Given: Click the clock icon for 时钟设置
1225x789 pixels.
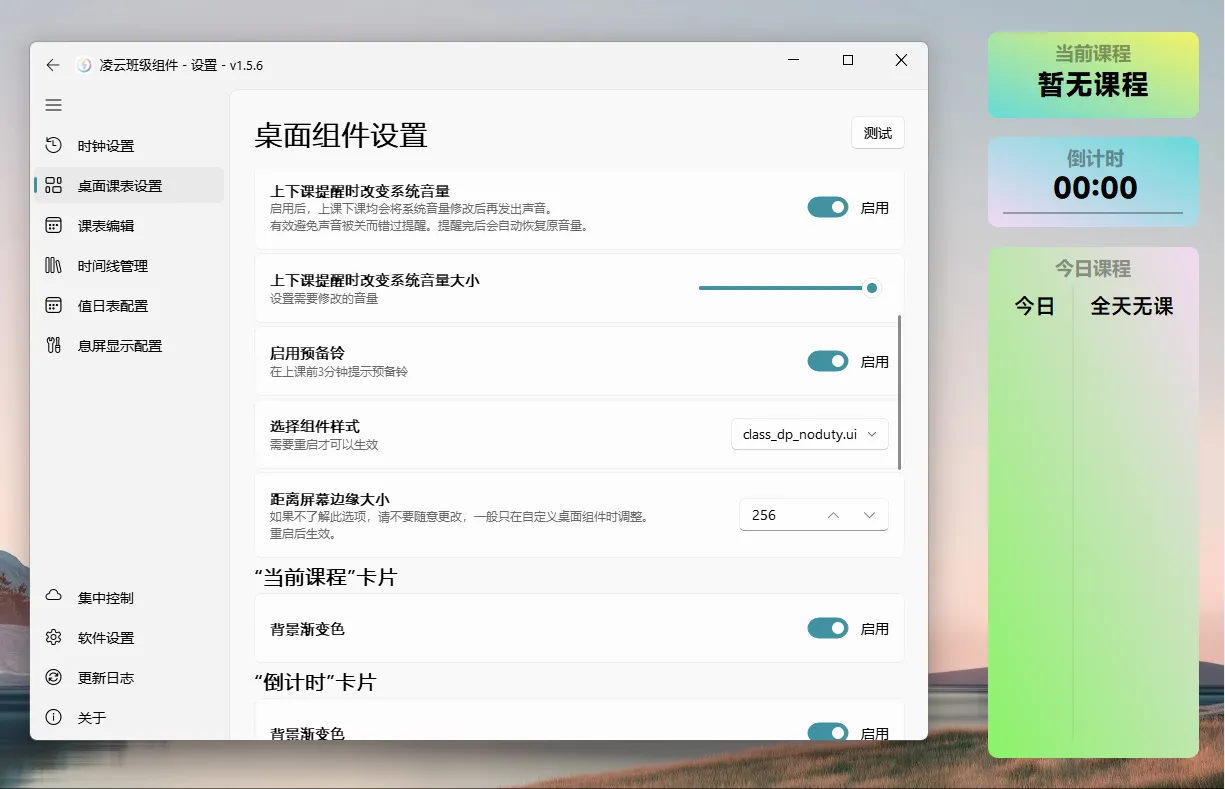Looking at the screenshot, I should coord(54,146).
